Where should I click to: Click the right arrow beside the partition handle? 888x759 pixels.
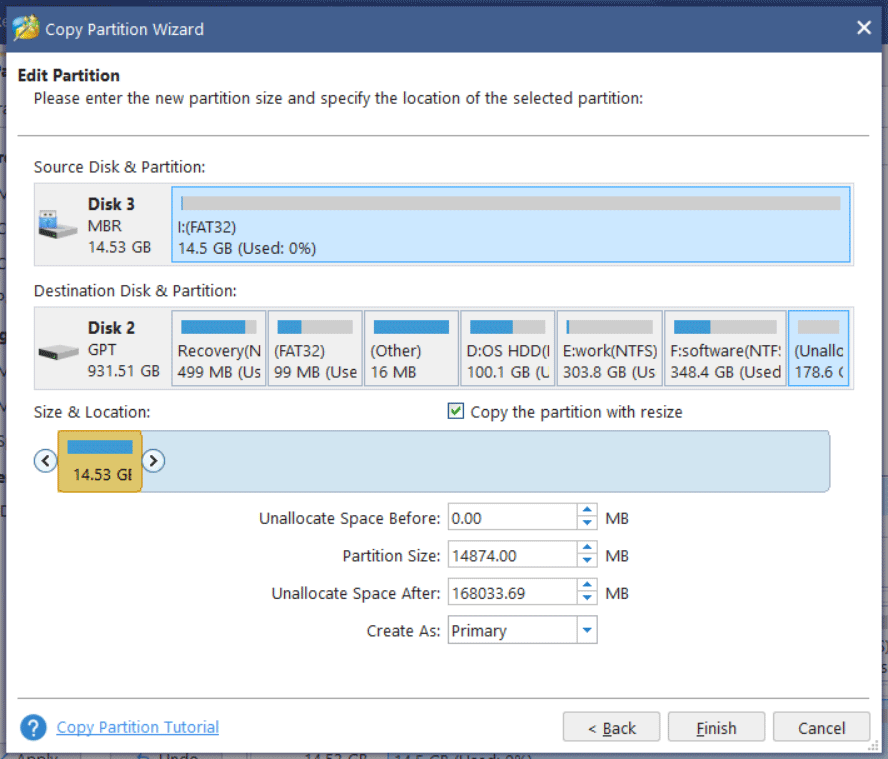tap(153, 460)
